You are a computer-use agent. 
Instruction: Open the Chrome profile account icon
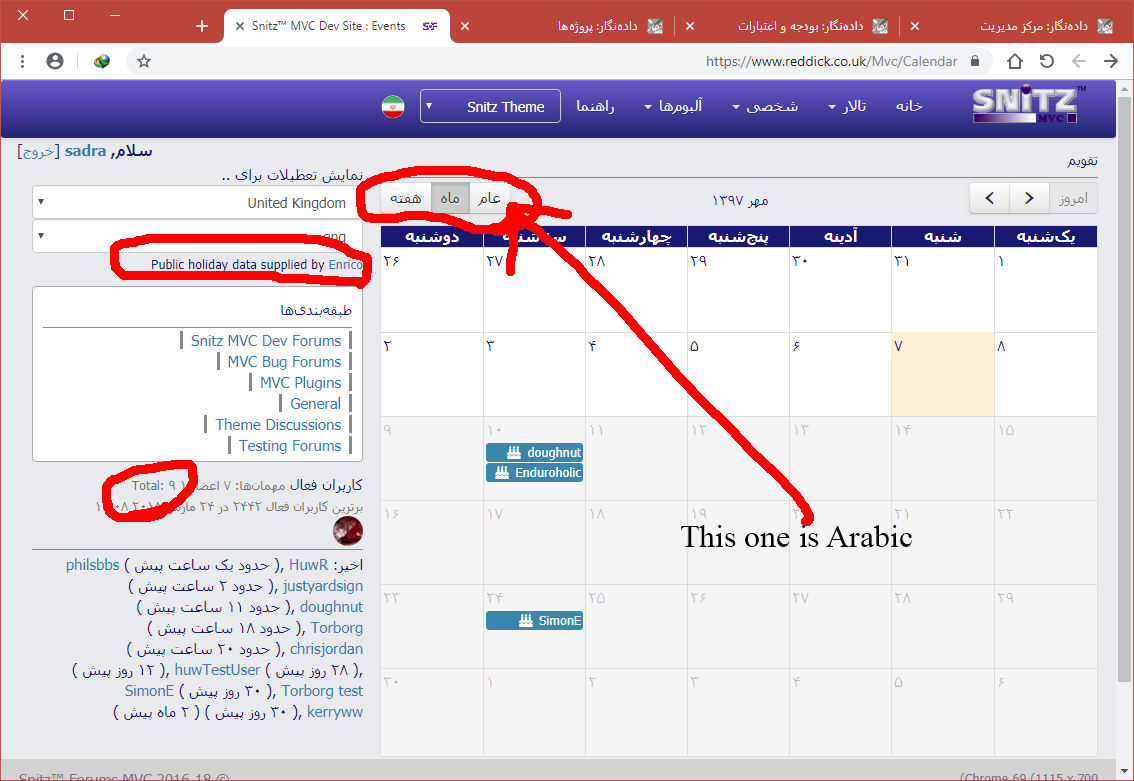tap(55, 62)
